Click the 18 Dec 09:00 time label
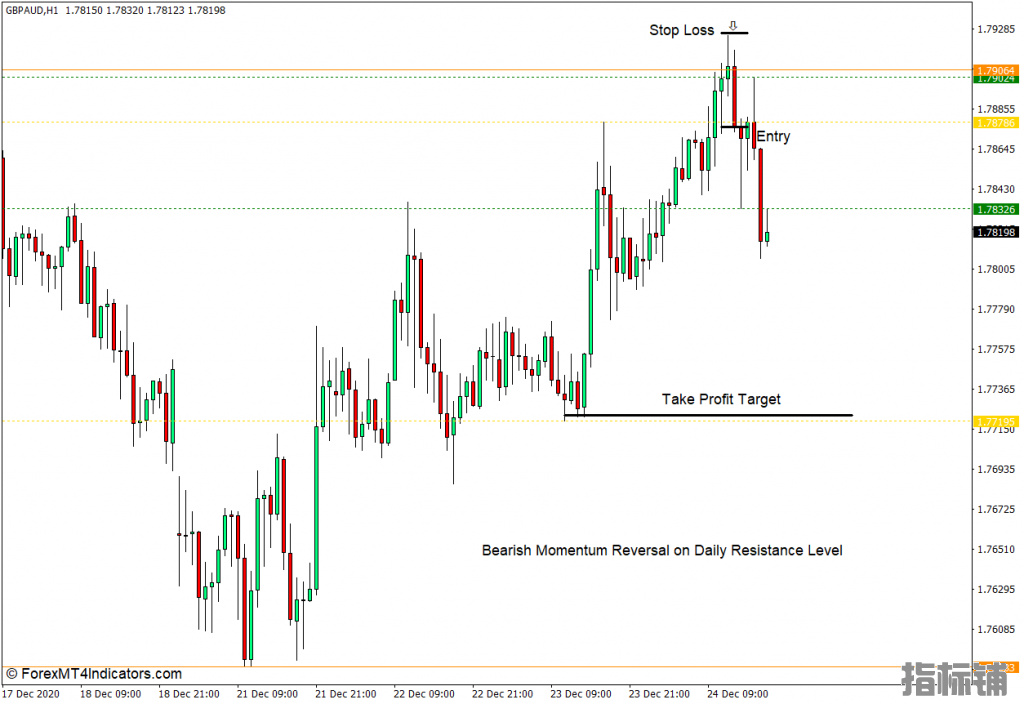1024x704 pixels. tap(110, 694)
